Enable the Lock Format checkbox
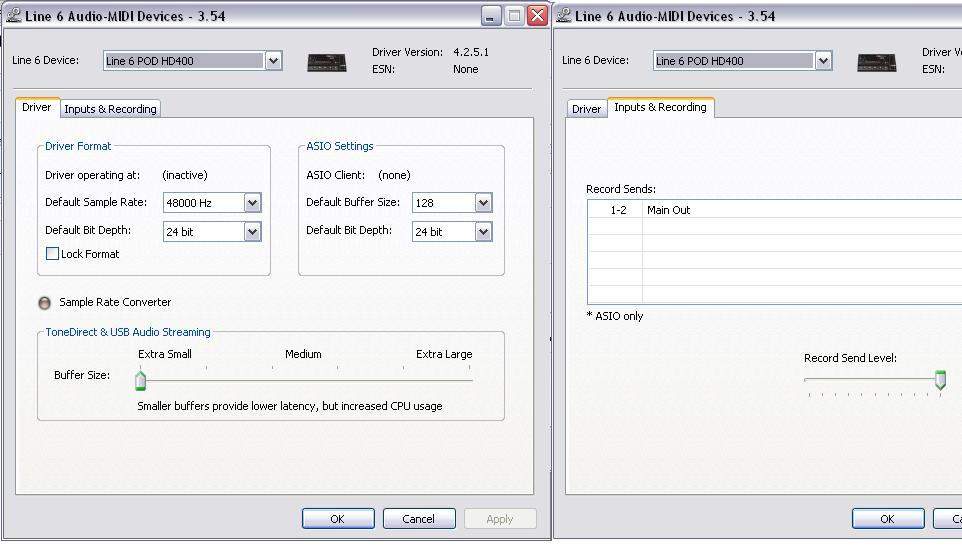Screen dimensions: 962x548 (x=53, y=254)
